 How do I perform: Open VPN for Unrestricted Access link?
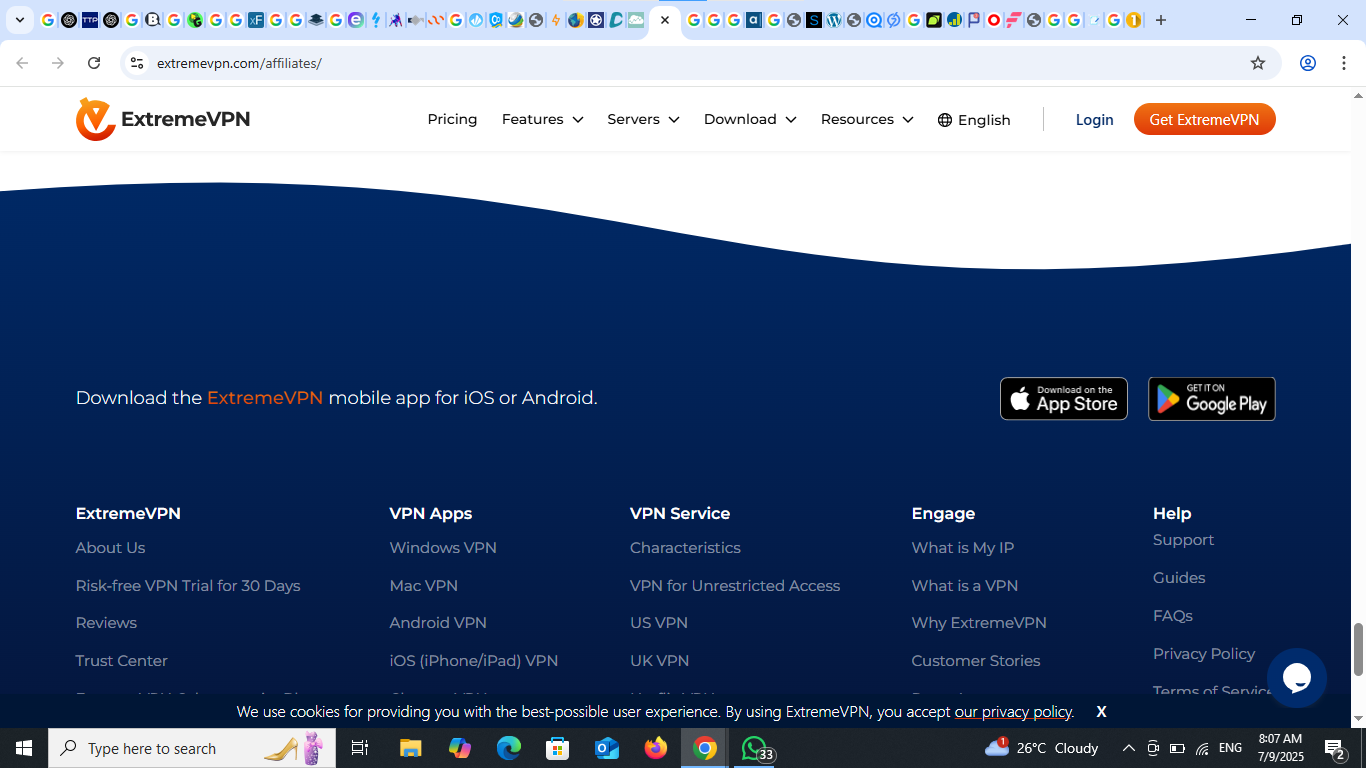(x=735, y=586)
